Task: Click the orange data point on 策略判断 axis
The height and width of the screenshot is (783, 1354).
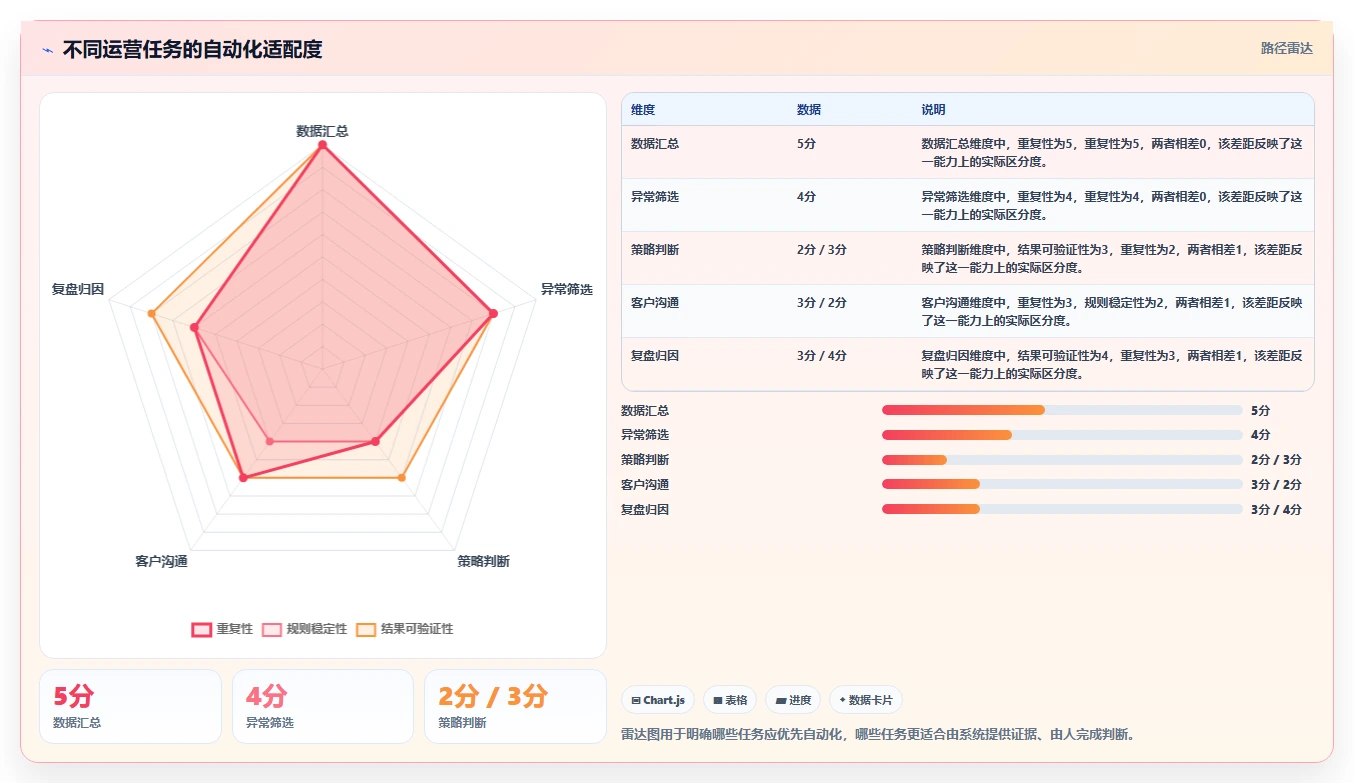Action: pos(402,478)
